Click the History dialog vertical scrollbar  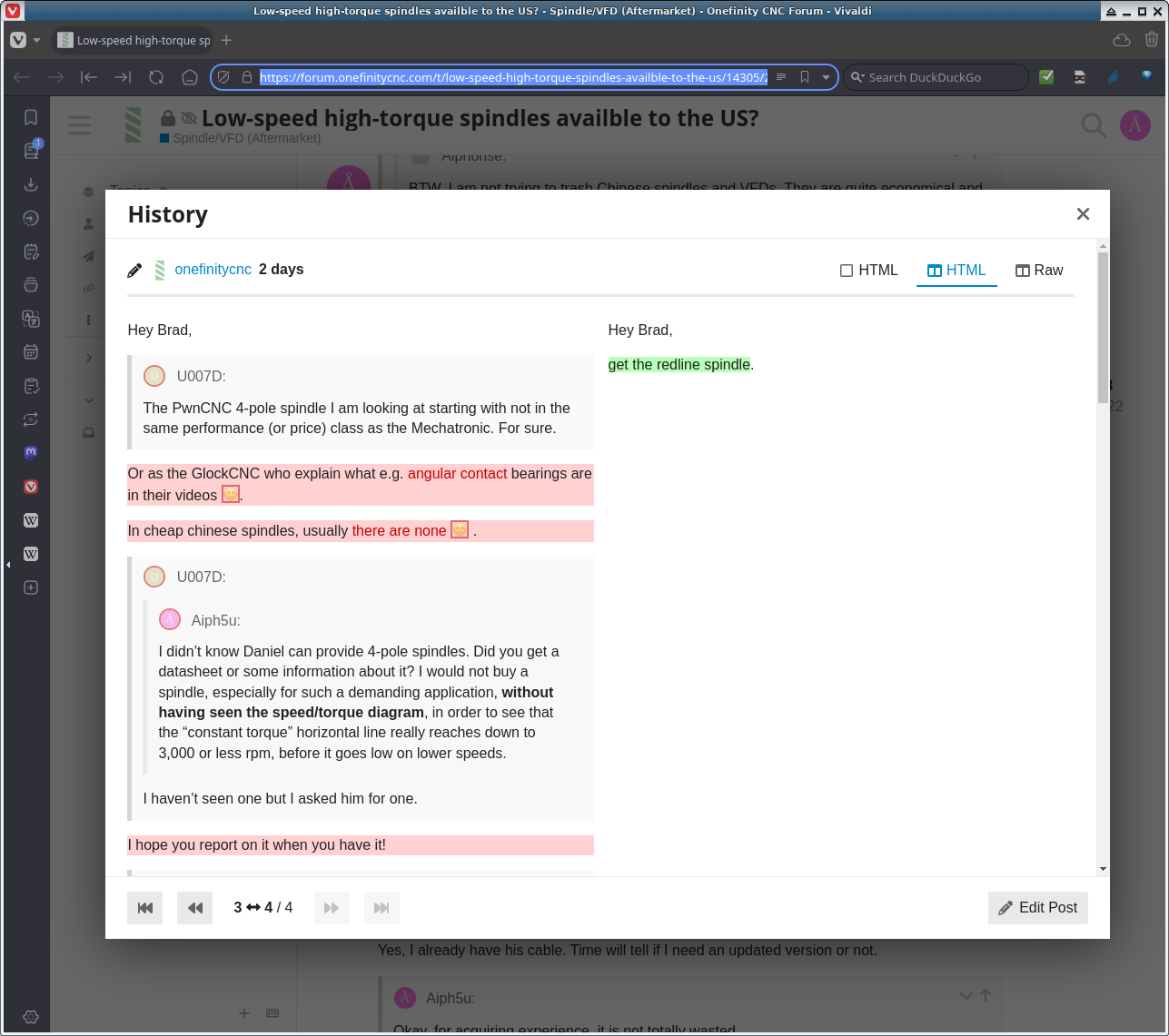coord(1103,327)
